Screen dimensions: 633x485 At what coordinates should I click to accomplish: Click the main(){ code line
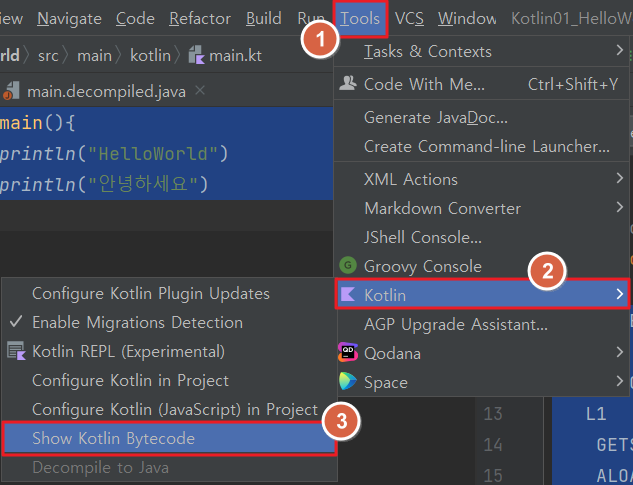(38, 123)
